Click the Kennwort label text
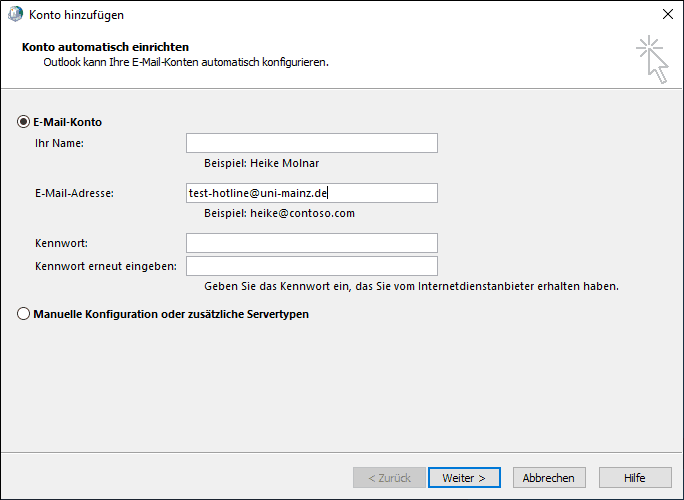This screenshot has height=500, width=684. click(61, 243)
